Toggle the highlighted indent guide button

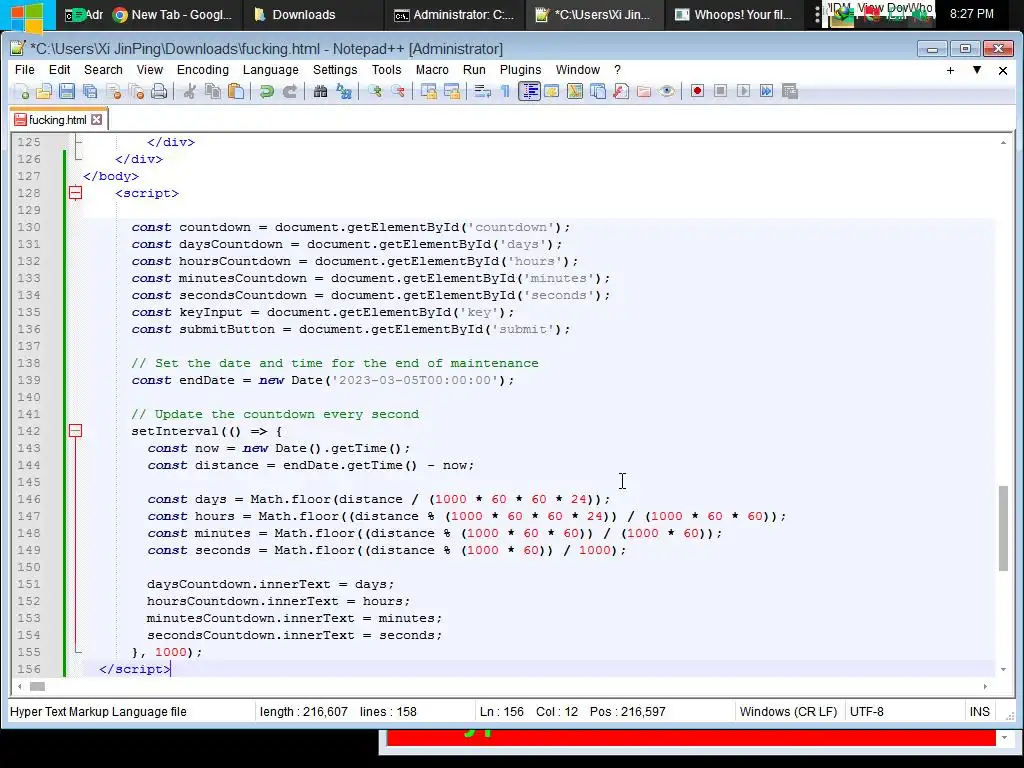point(529,91)
